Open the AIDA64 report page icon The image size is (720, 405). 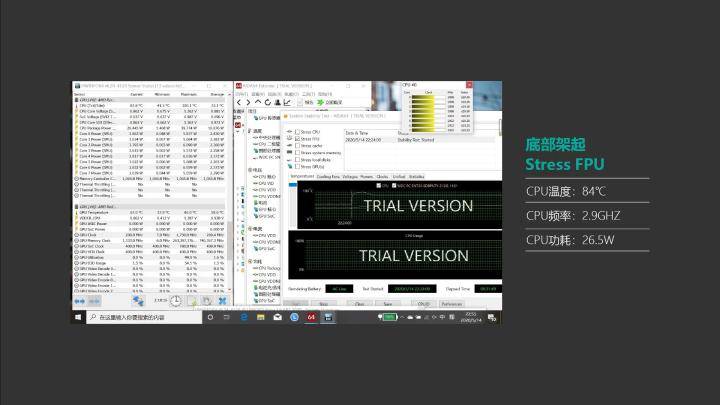click(x=300, y=102)
